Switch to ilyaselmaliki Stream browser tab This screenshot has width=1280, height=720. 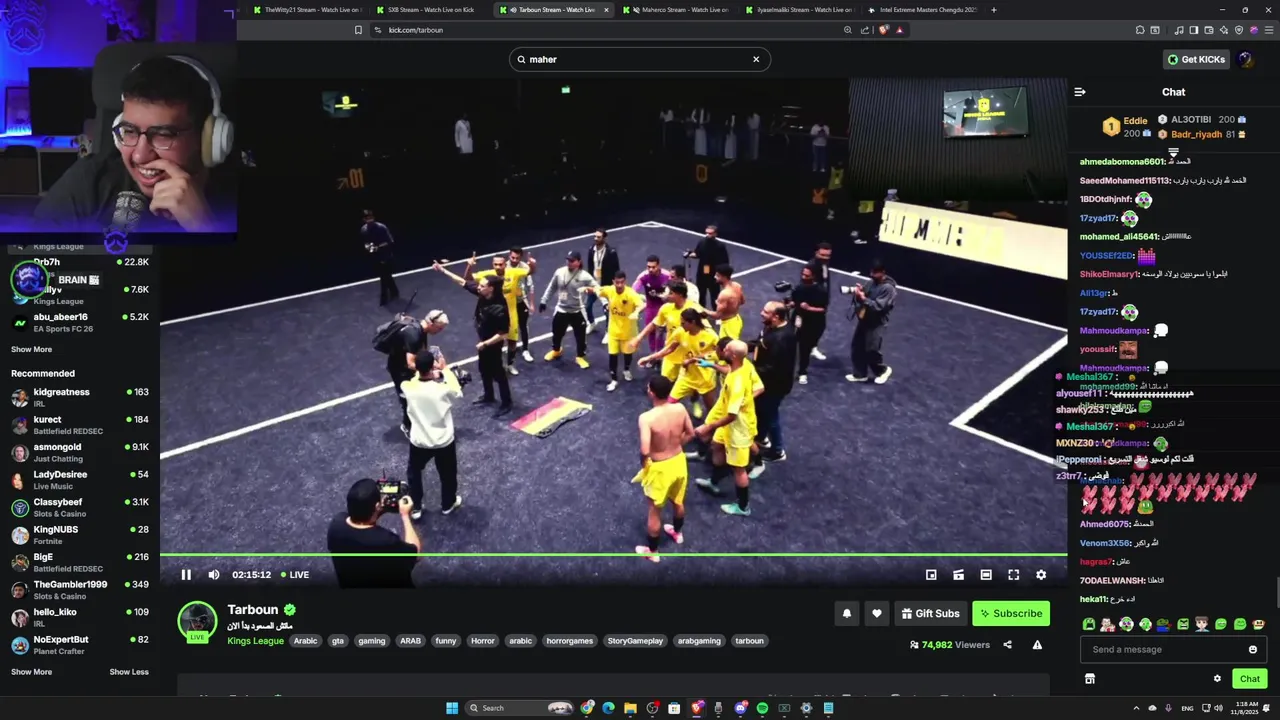(798, 10)
